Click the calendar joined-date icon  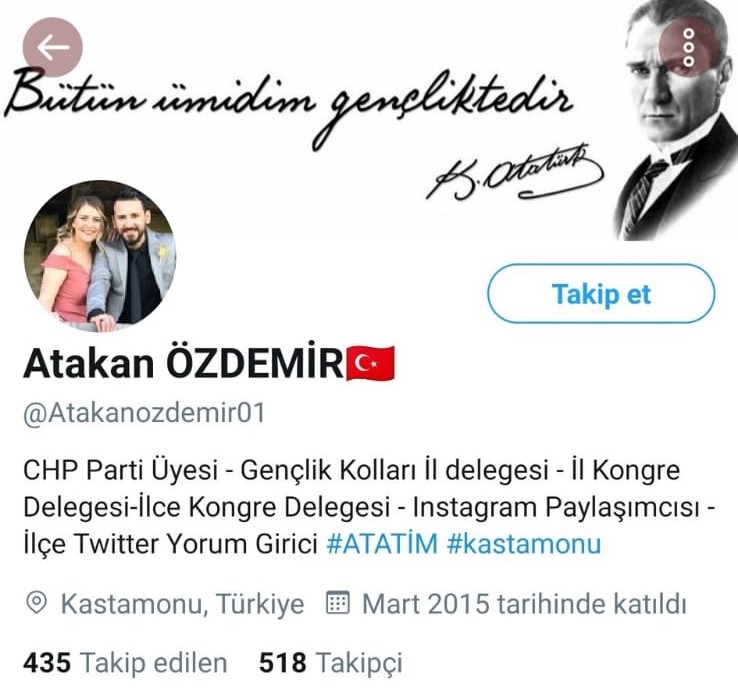(x=338, y=603)
